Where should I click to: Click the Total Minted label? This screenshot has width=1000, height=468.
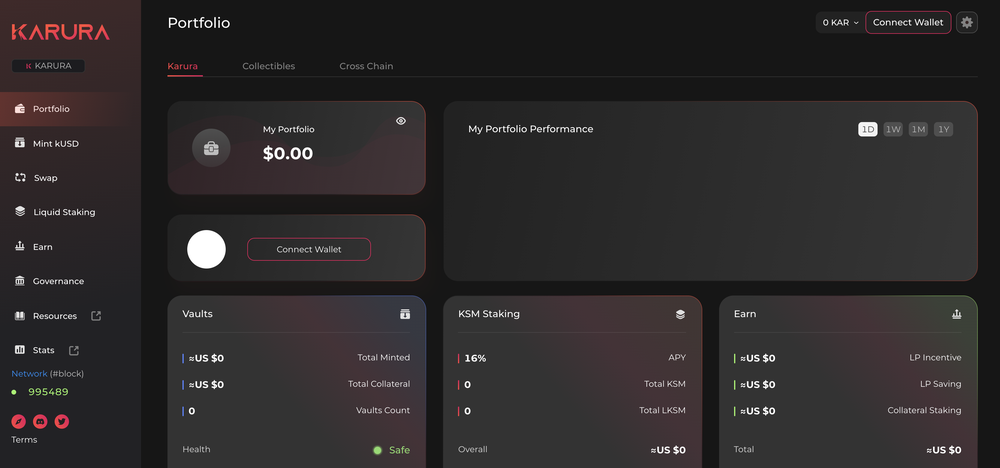(x=383, y=358)
